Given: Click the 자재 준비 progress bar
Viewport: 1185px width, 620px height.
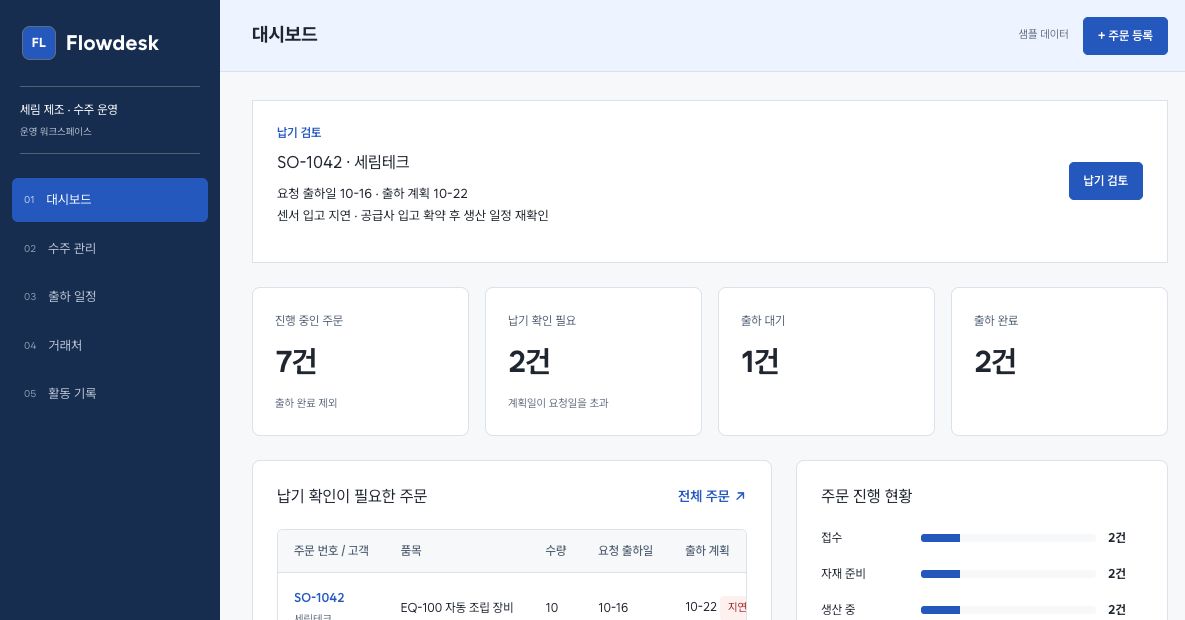Looking at the screenshot, I should (1008, 574).
